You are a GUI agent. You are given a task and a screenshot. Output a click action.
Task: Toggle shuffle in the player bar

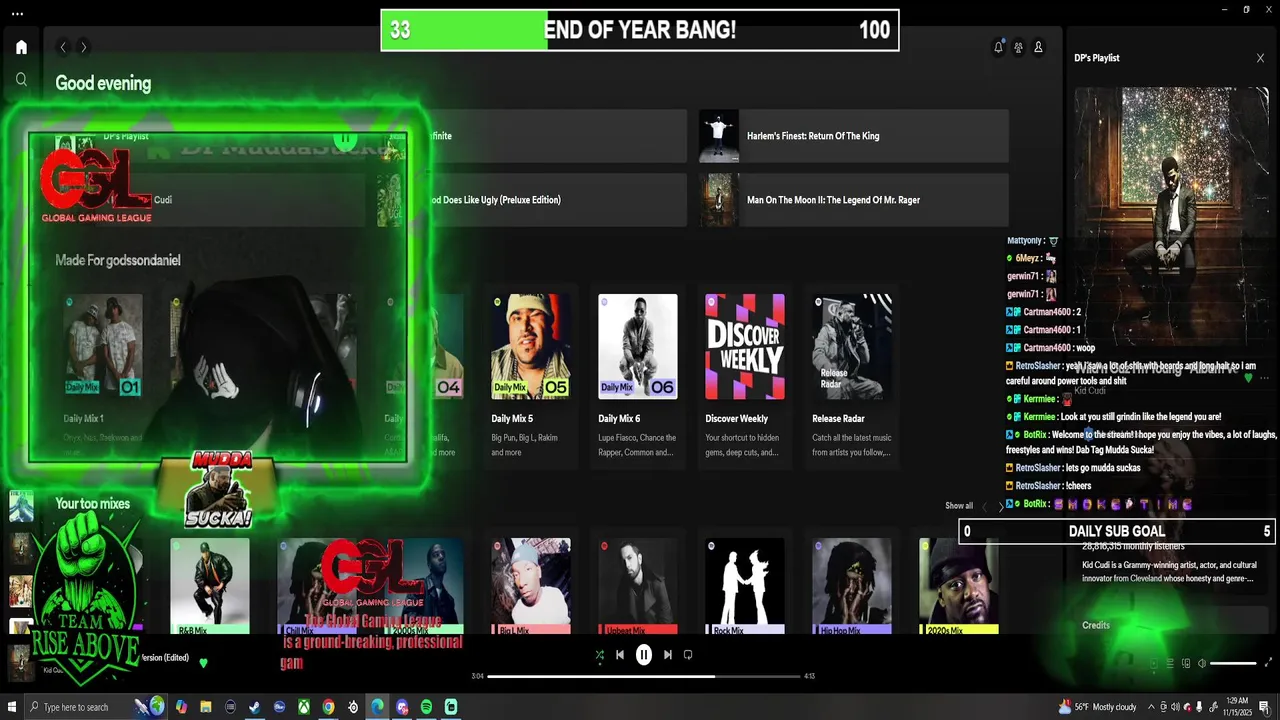click(599, 655)
